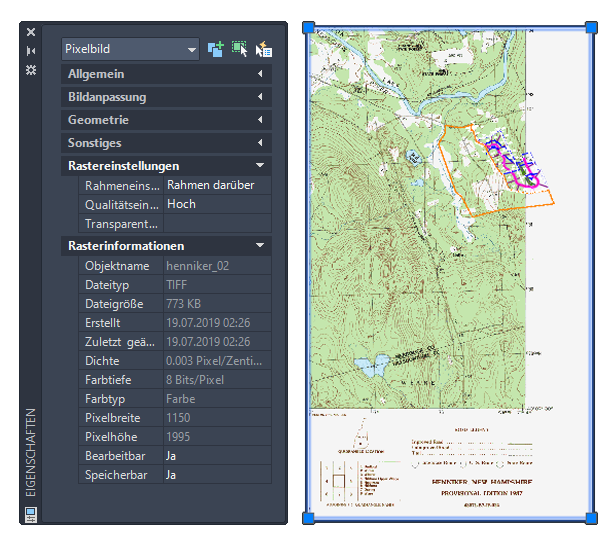Image resolution: width=611 pixels, height=548 pixels.
Task: Collapse the Rastereinstellungen section
Action: click(166, 166)
